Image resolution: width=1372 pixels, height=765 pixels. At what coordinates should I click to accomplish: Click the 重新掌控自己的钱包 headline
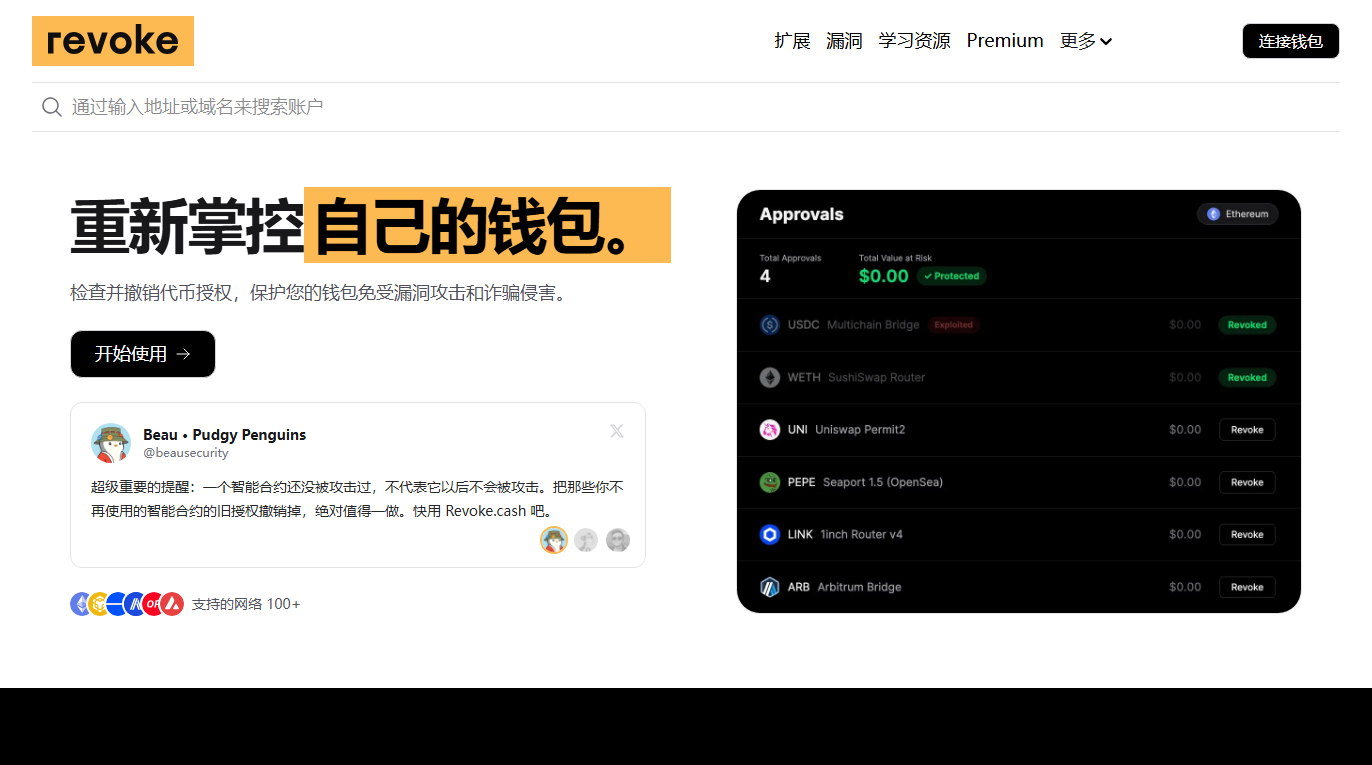coord(370,227)
